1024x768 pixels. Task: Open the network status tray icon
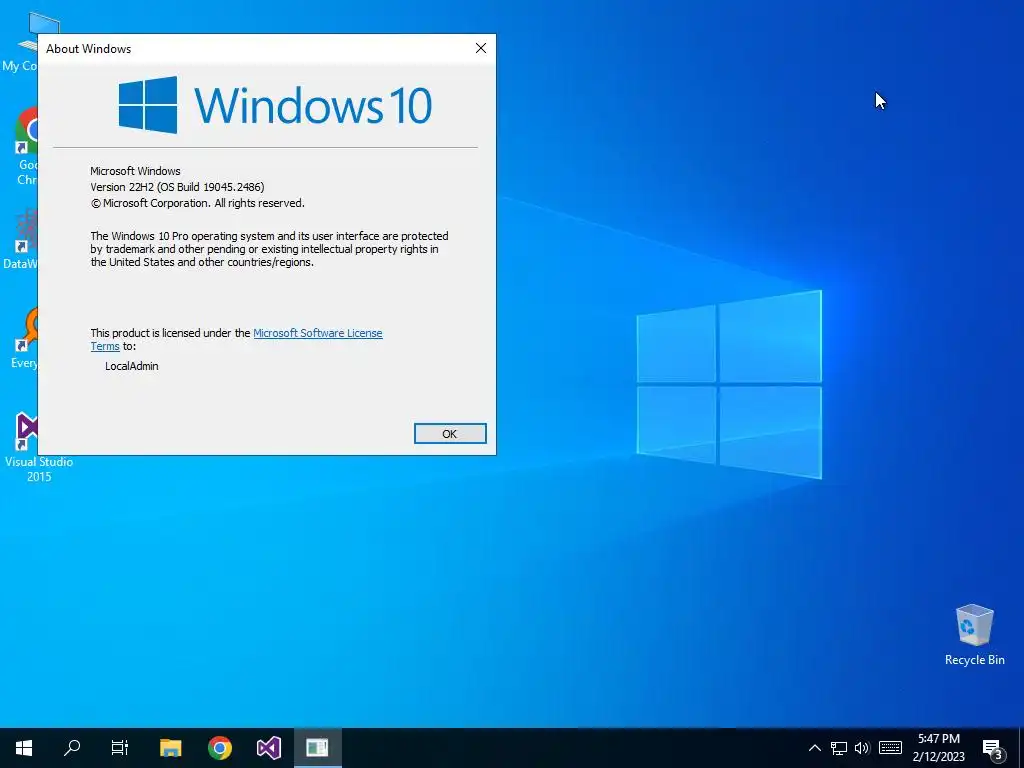[839, 748]
